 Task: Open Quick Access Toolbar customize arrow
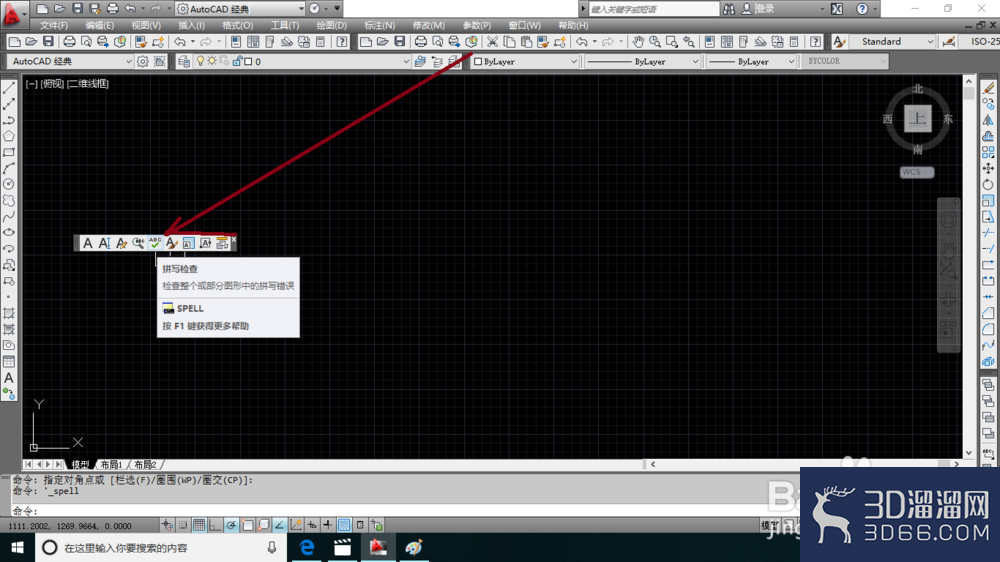click(x=337, y=9)
